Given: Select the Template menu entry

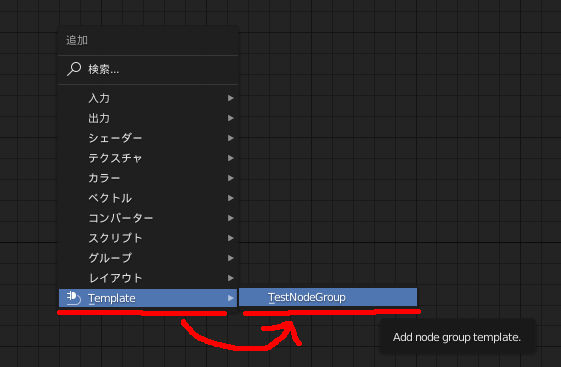Looking at the screenshot, I should pos(148,298).
